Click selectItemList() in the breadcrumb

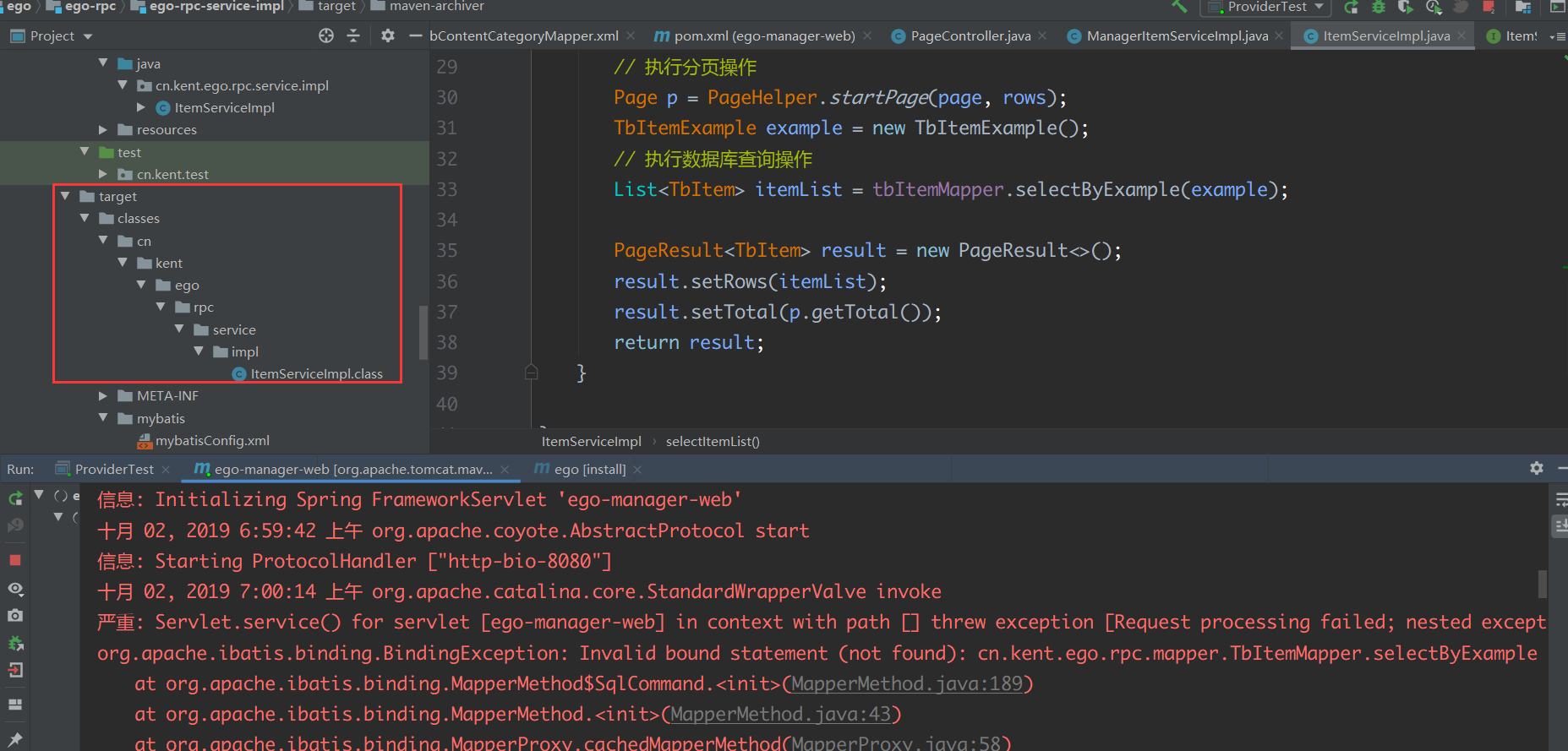click(713, 441)
